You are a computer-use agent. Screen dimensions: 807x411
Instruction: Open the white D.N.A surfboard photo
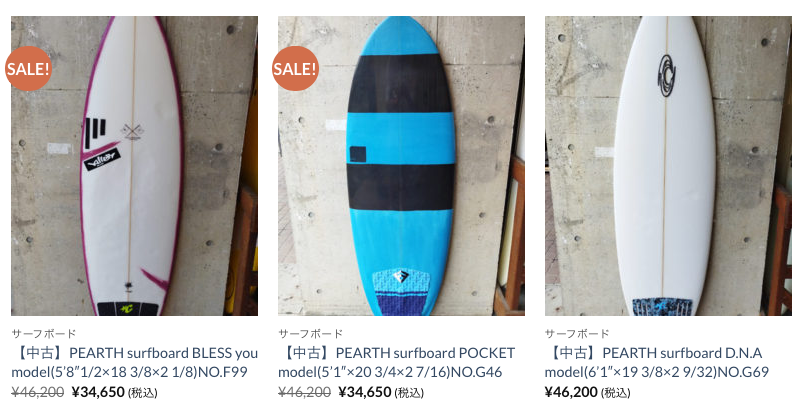pos(668,166)
